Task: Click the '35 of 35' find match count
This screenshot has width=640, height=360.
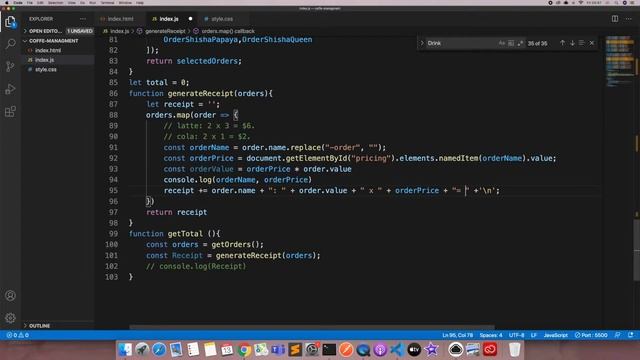Action: click(x=537, y=43)
